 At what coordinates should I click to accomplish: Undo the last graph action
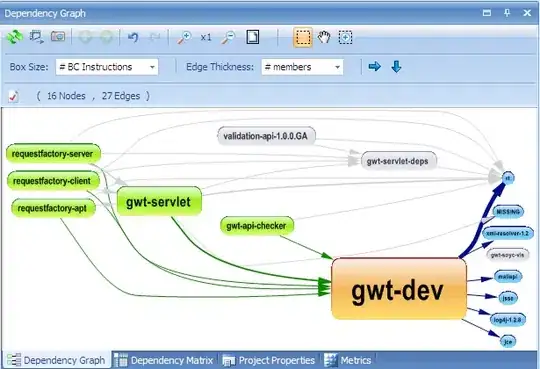[x=133, y=37]
